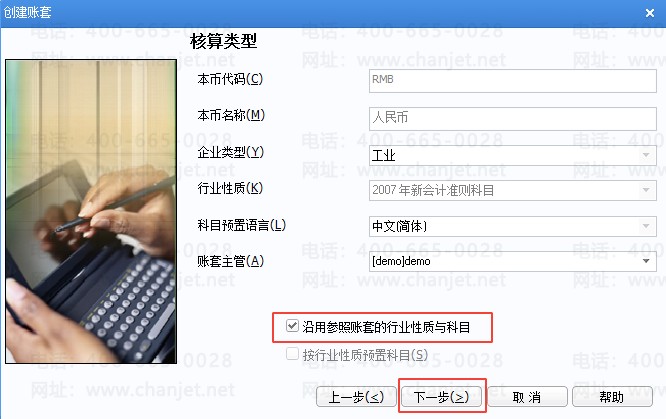
Task: Click the 行业性质 dropdown arrow
Action: (x=646, y=190)
